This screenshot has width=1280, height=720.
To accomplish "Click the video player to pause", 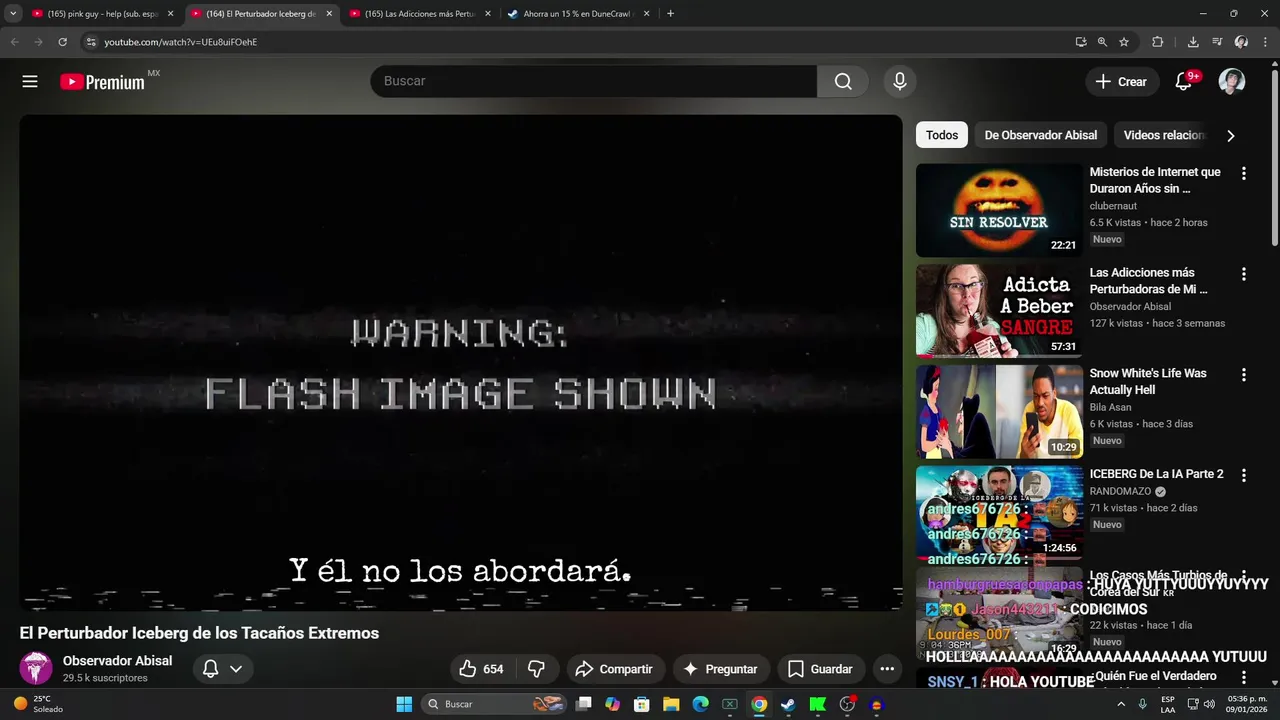I will pyautogui.click(x=461, y=363).
